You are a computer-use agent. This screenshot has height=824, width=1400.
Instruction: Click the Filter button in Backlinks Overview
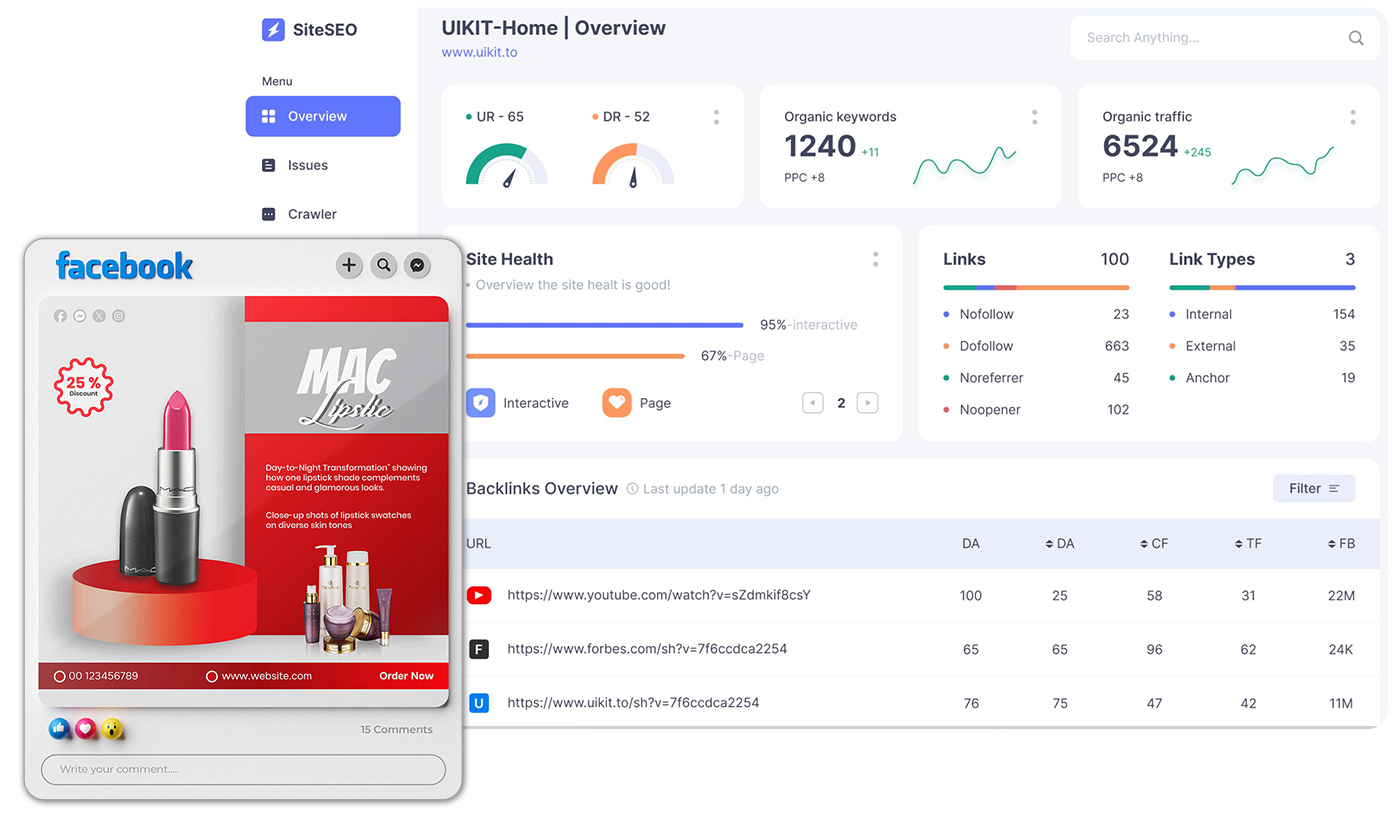1314,488
